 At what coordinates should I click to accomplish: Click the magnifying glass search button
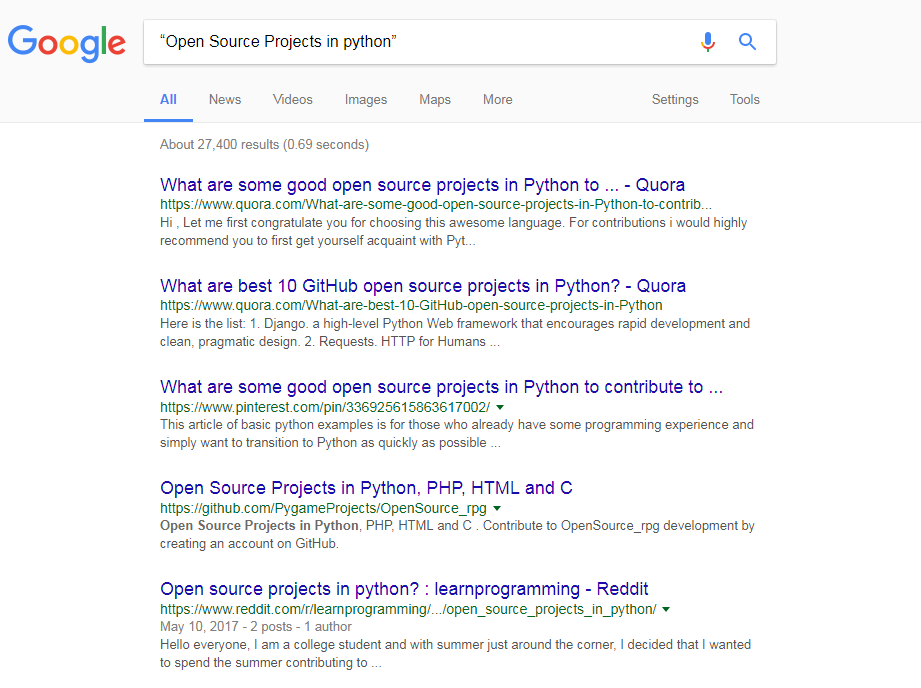[747, 42]
